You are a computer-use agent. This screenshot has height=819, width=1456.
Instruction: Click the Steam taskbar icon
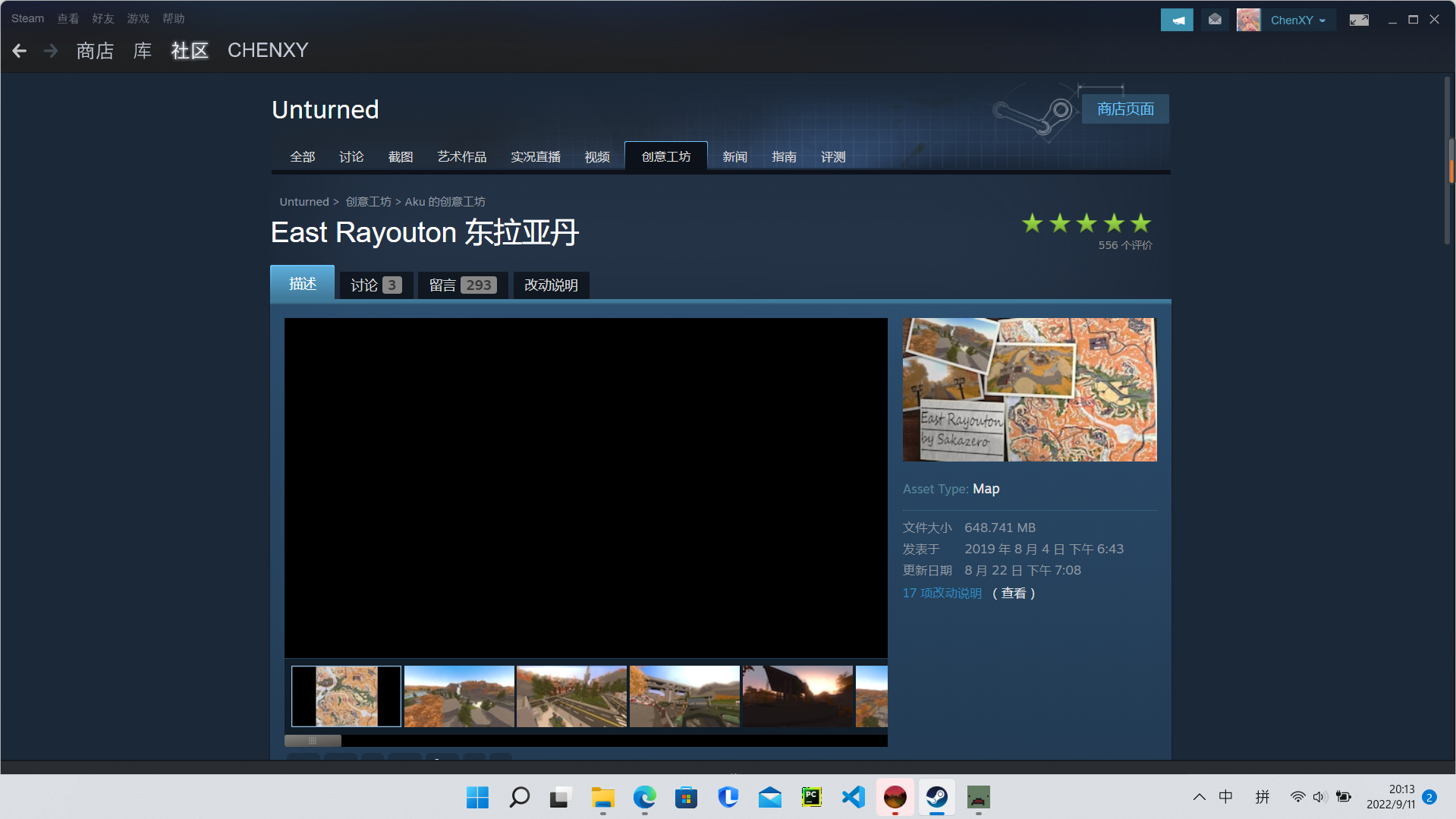(x=936, y=797)
